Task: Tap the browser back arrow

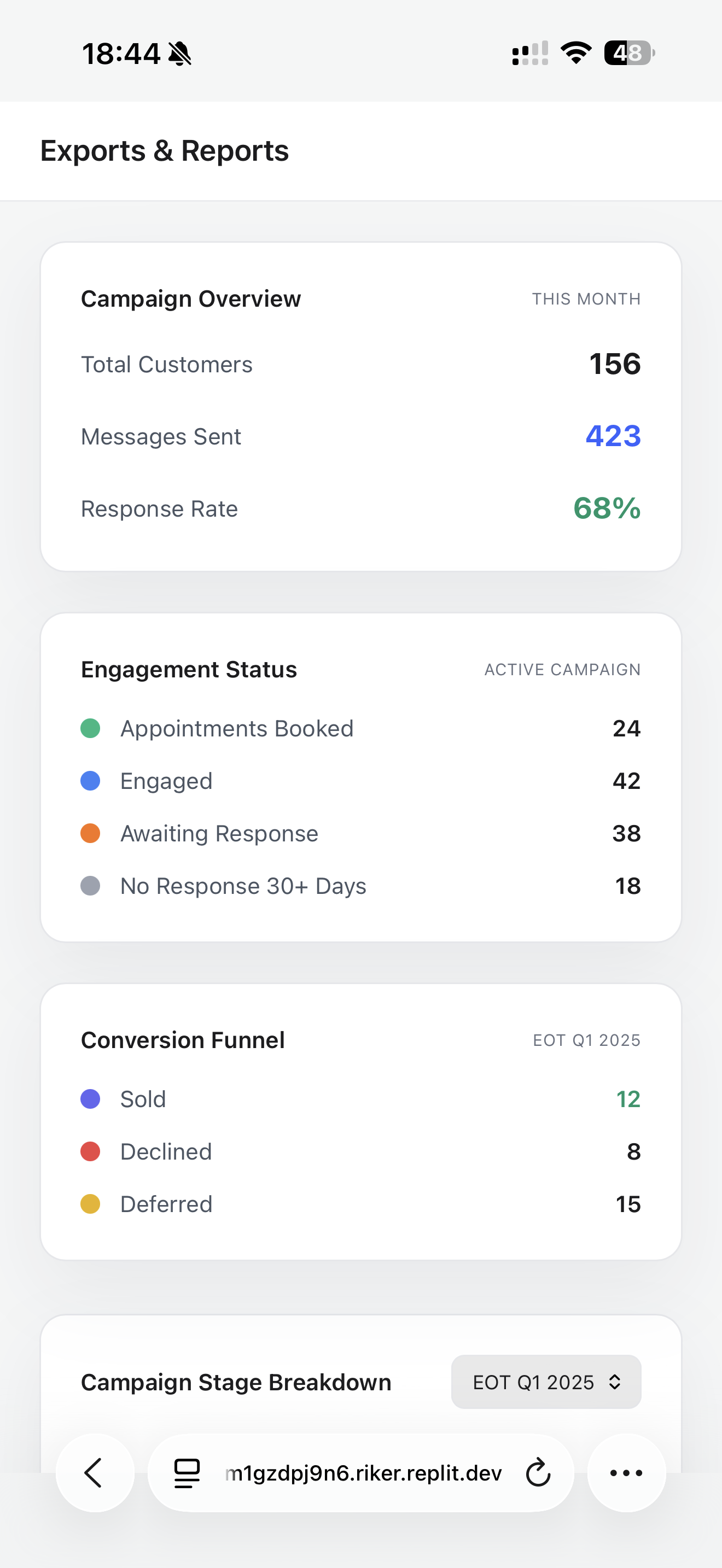Action: (95, 1472)
